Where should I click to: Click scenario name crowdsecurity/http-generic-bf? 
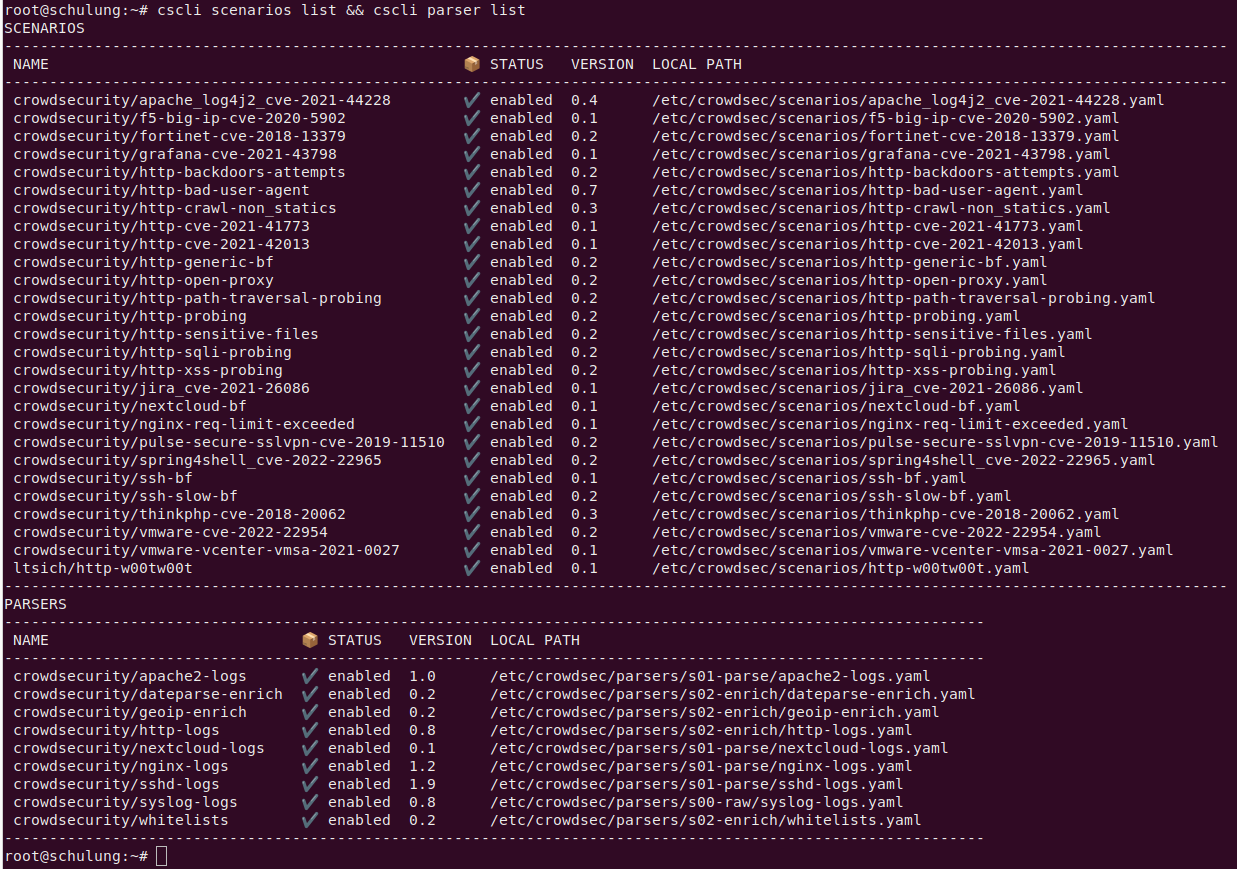coord(143,262)
